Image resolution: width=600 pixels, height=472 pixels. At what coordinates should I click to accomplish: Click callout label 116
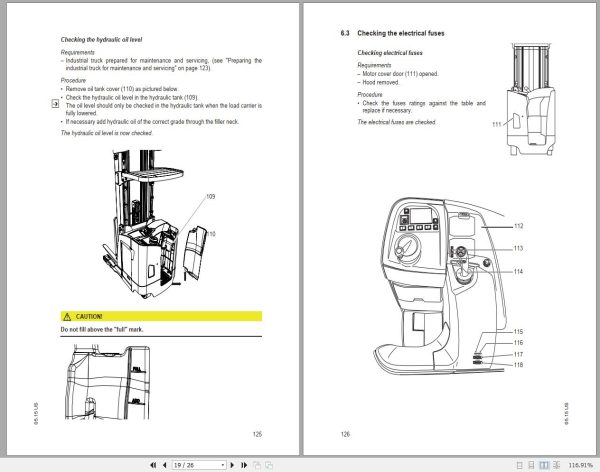coord(518,343)
